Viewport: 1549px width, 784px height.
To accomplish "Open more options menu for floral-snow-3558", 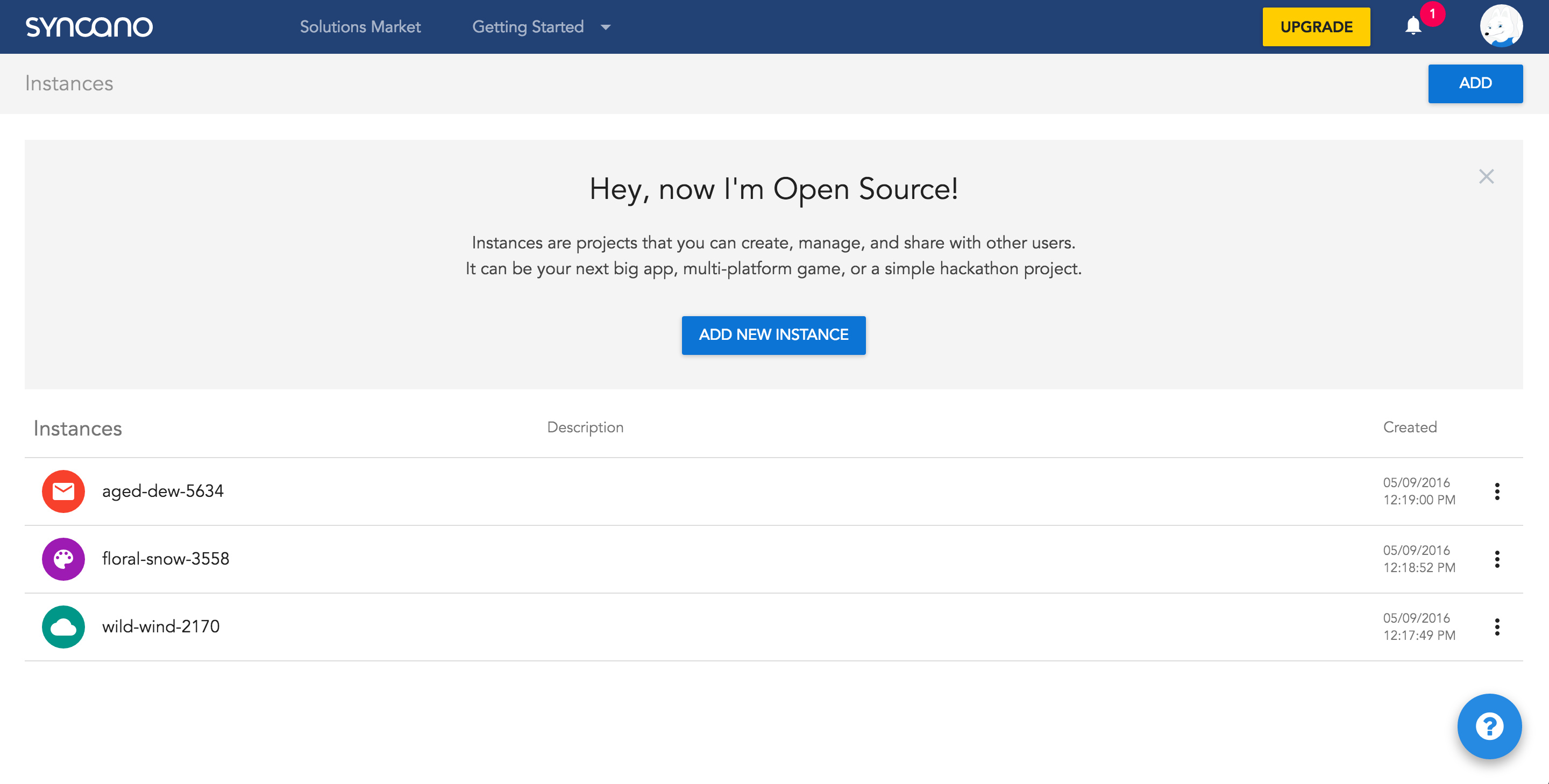I will point(1497,559).
